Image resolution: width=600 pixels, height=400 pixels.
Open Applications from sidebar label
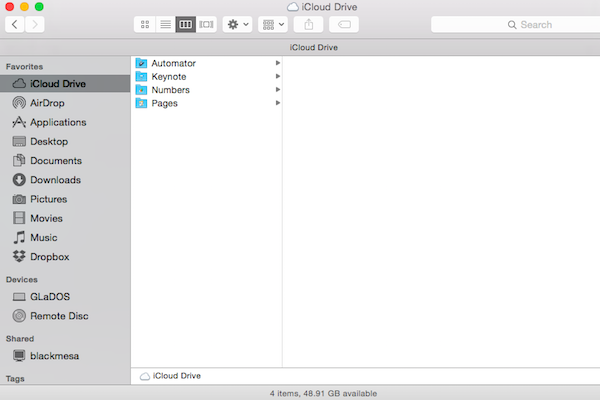(58, 122)
